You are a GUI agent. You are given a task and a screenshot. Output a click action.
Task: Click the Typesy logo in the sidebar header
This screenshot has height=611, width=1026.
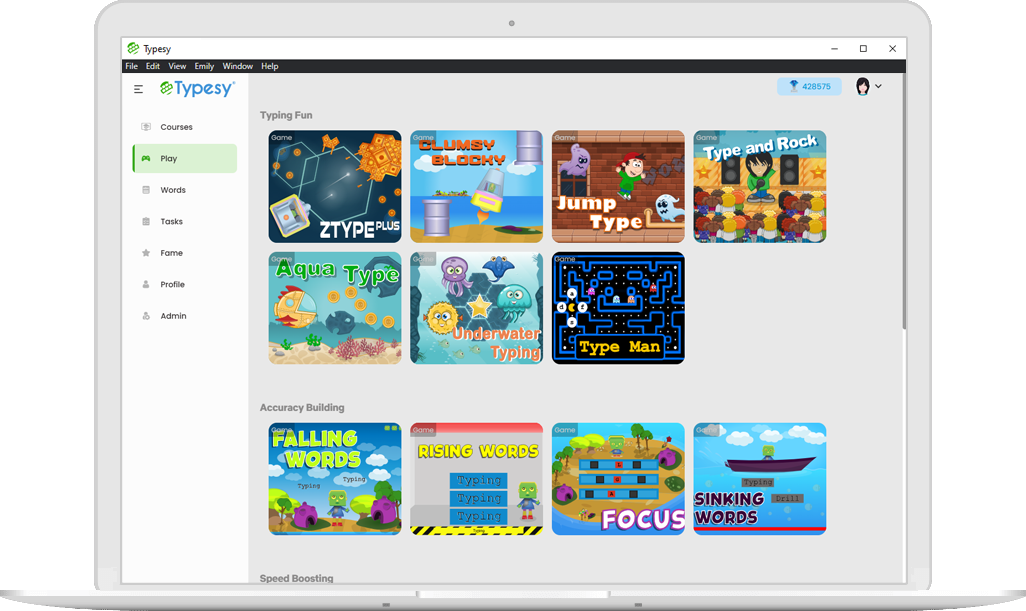click(197, 88)
